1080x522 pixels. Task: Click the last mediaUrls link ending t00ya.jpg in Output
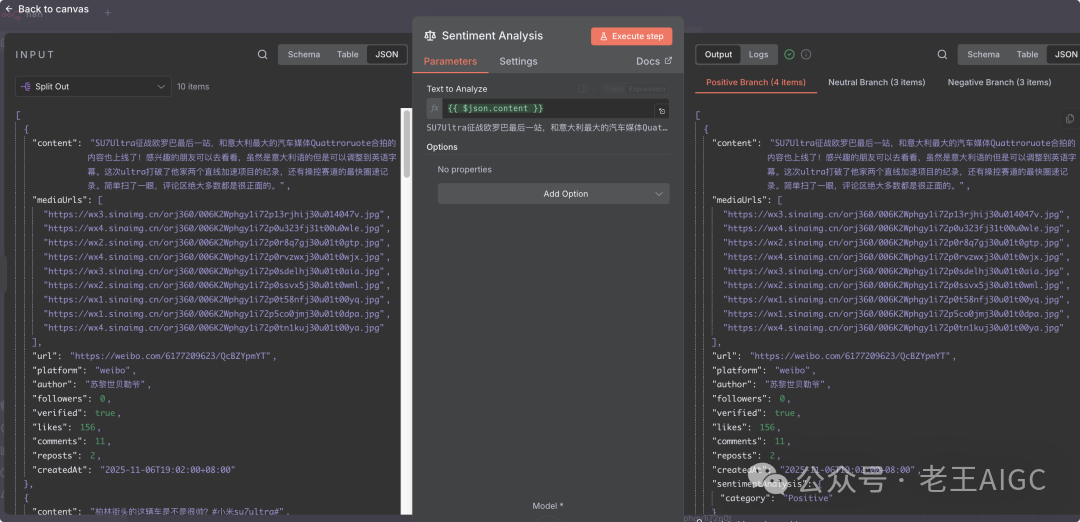point(894,328)
